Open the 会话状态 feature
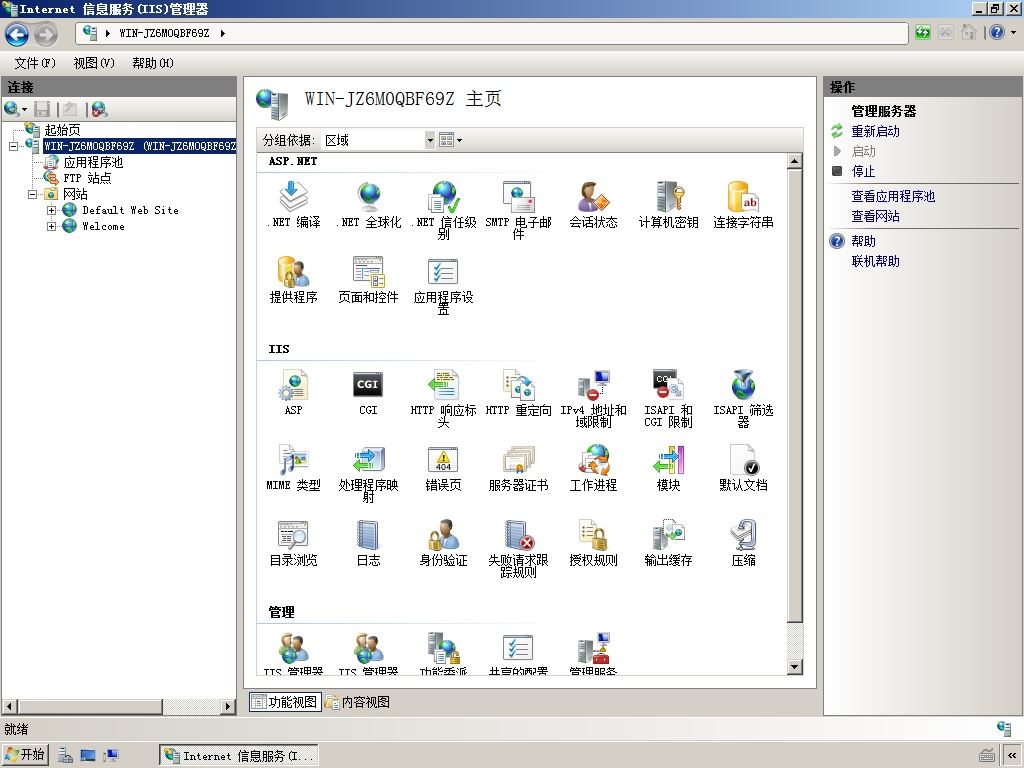This screenshot has height=768, width=1024. 593,204
